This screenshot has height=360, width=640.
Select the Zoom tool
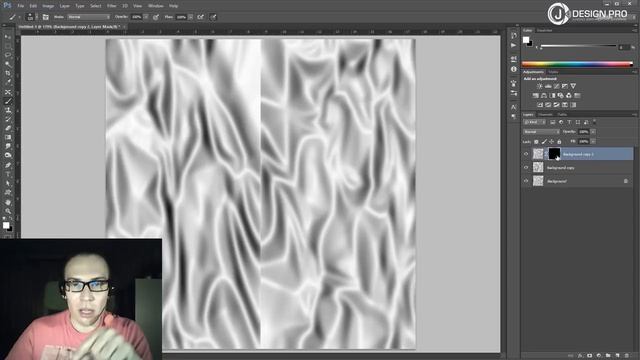pos(8,211)
